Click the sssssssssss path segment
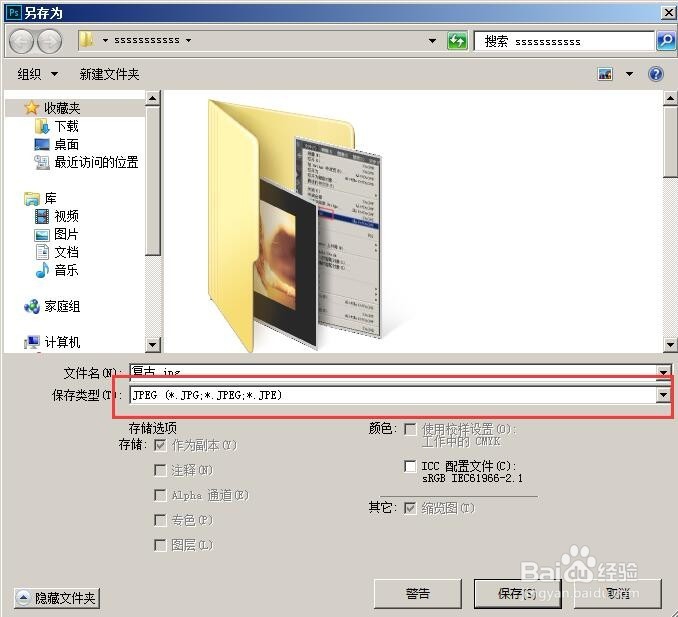The image size is (678, 617). click(147, 40)
